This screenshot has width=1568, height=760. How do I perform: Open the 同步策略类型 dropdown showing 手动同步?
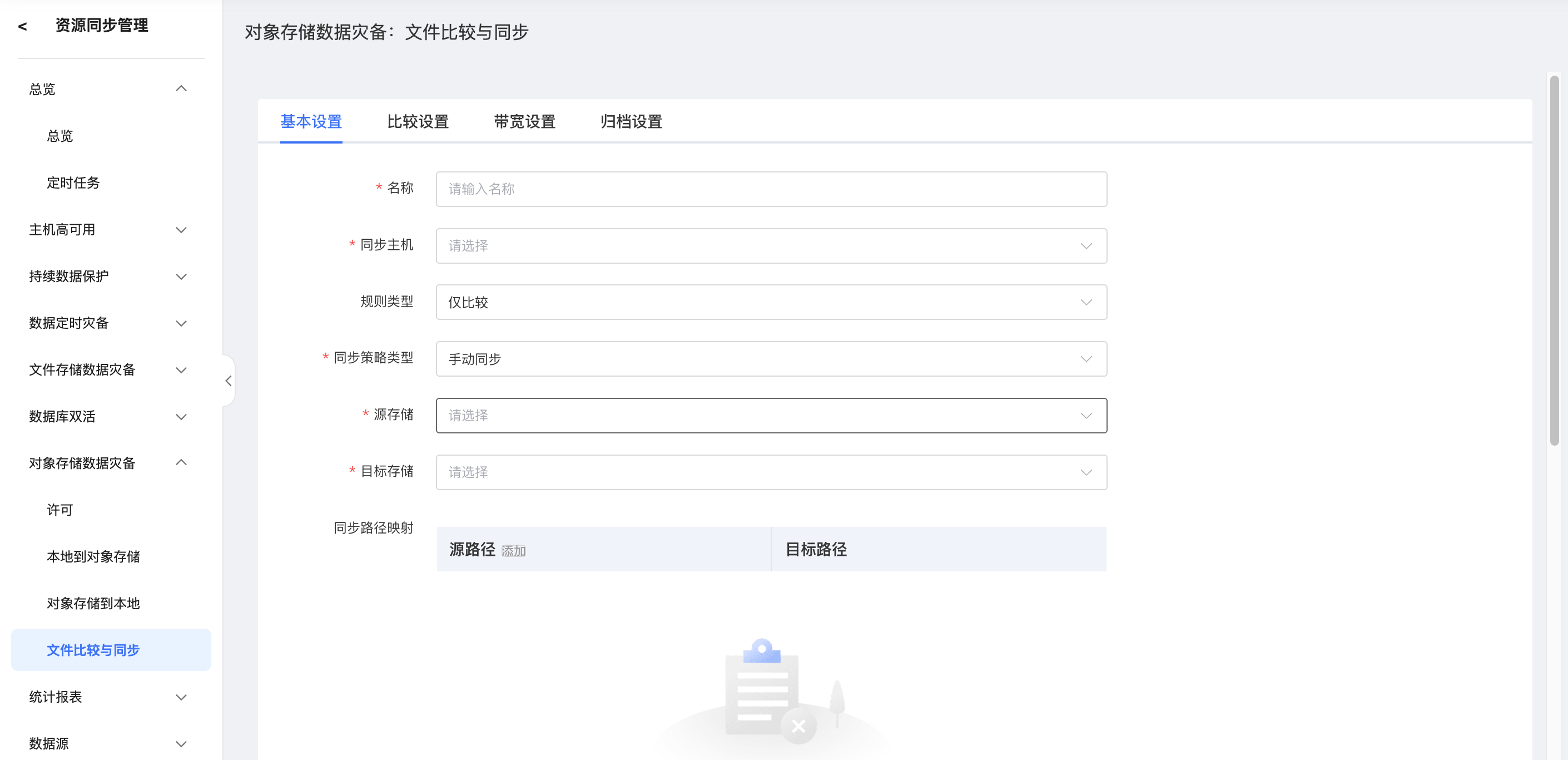coord(771,359)
